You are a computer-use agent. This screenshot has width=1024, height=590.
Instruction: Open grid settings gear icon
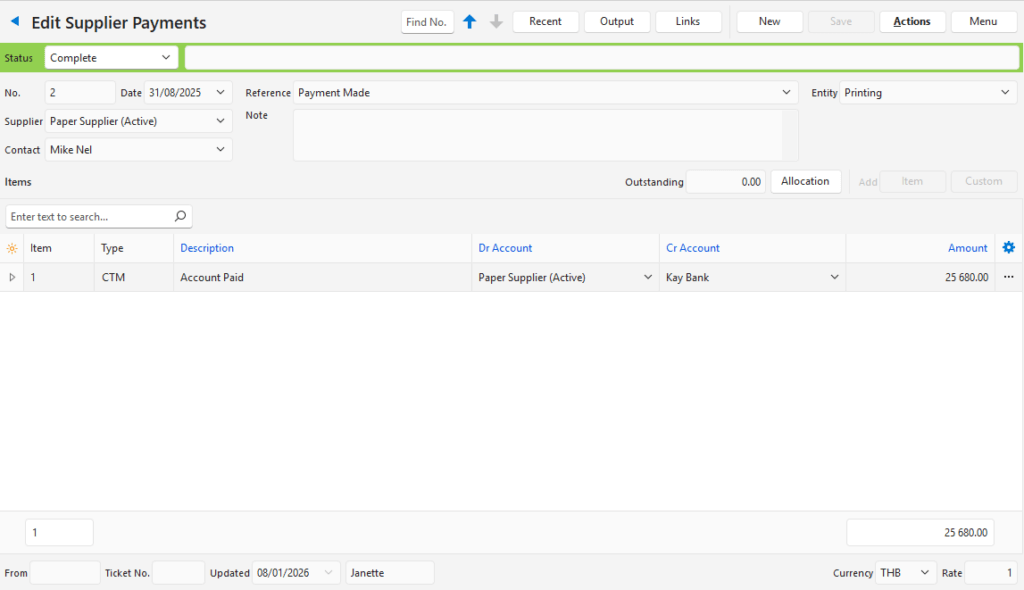1008,248
